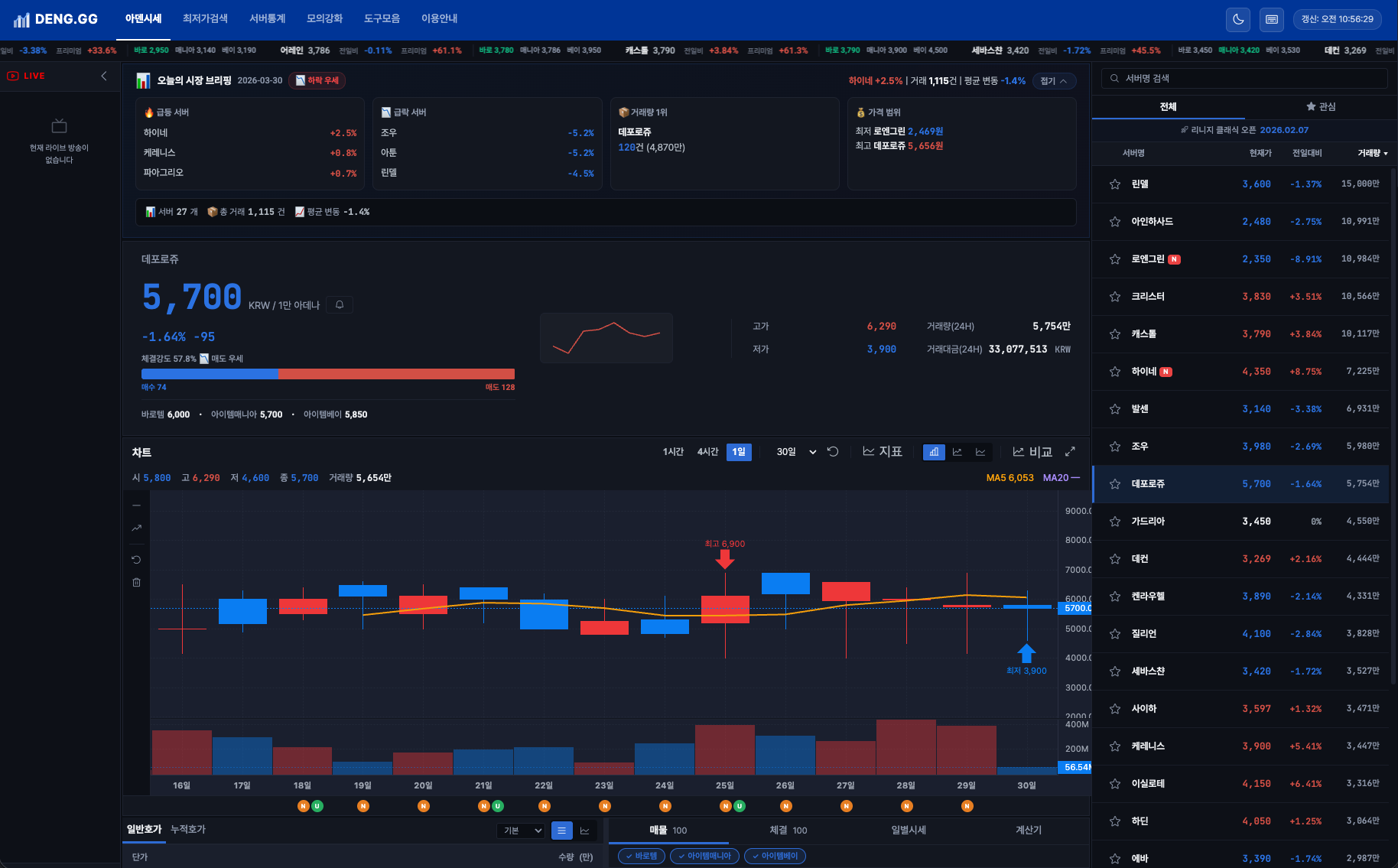Viewport: 1398px width, 868px height.
Task: Reset the chart with the refresh icon
Action: pos(833,452)
